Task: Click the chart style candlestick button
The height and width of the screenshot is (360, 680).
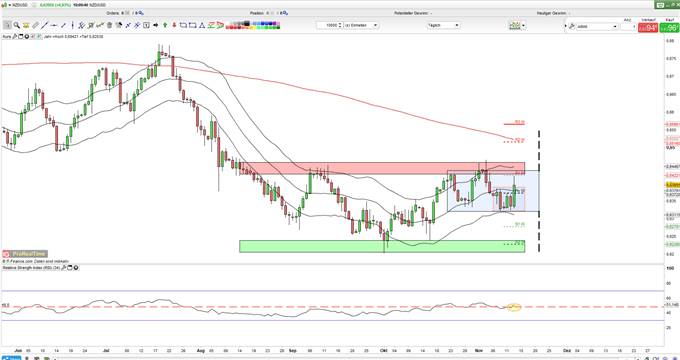Action: (x=515, y=25)
